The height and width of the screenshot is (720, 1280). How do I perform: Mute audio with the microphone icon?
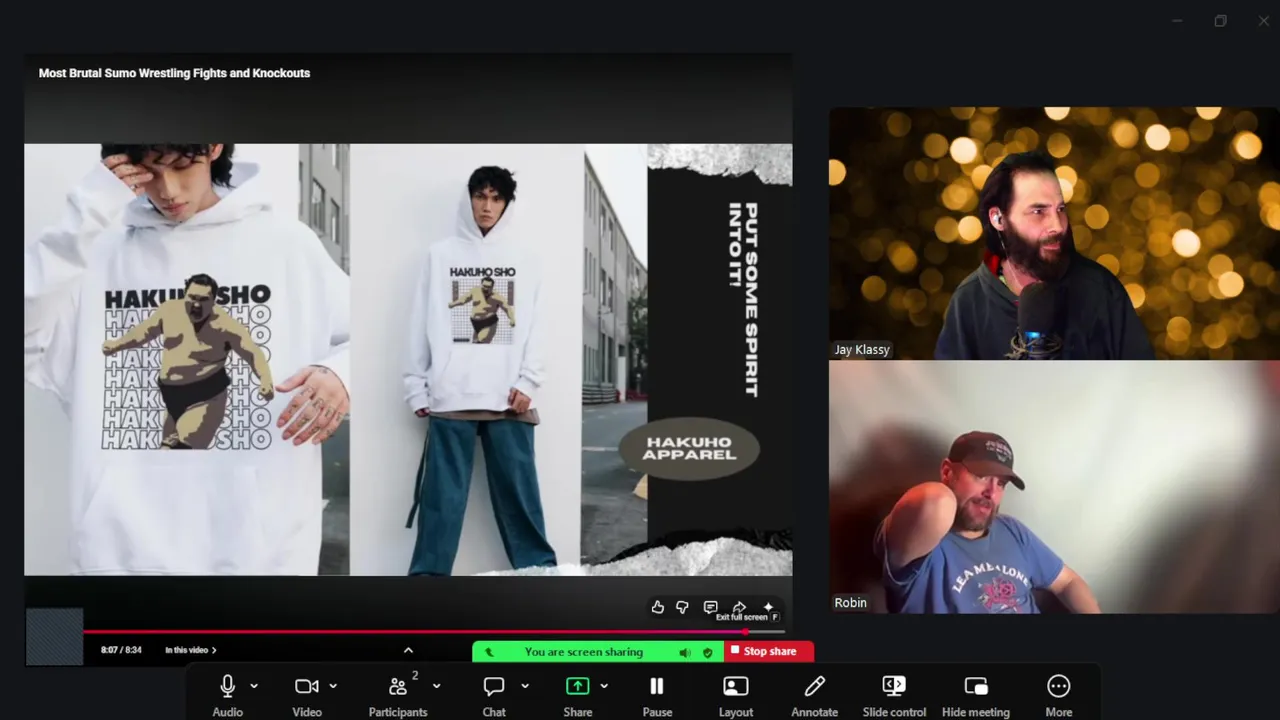pyautogui.click(x=227, y=686)
